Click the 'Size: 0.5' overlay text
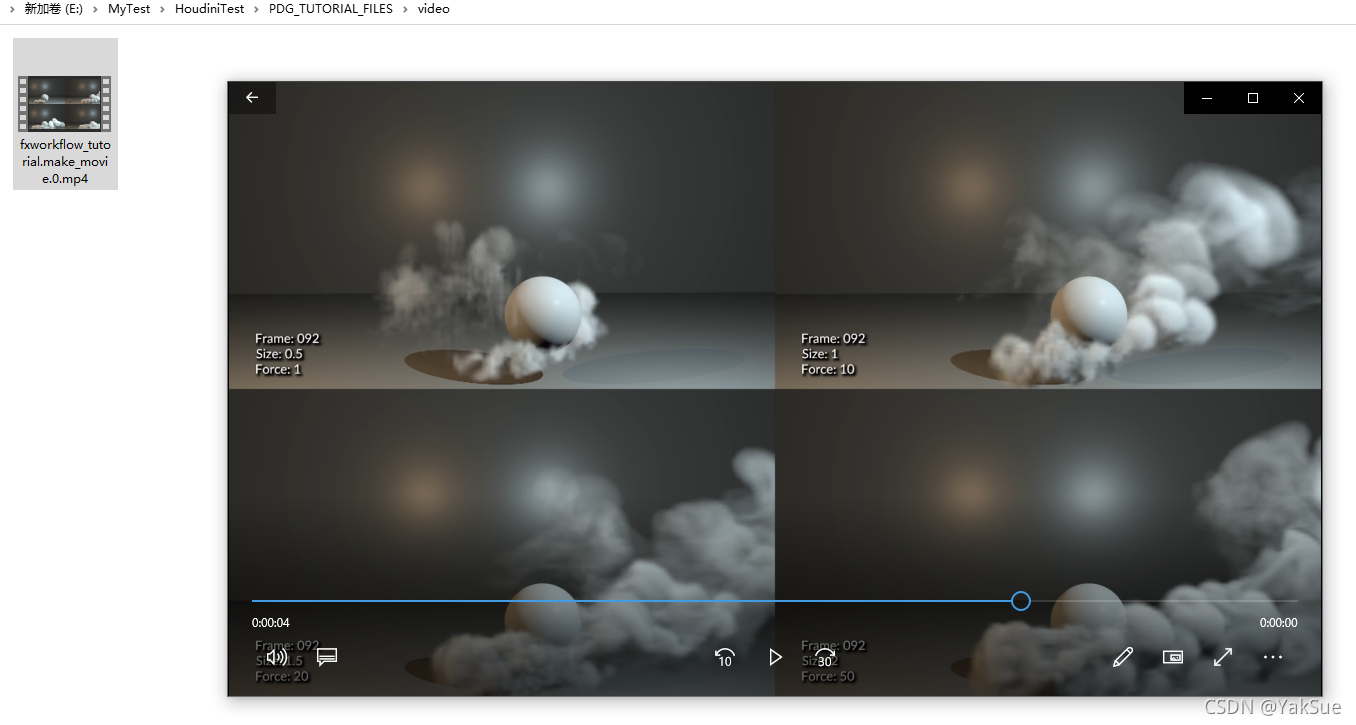The image size is (1356, 725). 279,354
